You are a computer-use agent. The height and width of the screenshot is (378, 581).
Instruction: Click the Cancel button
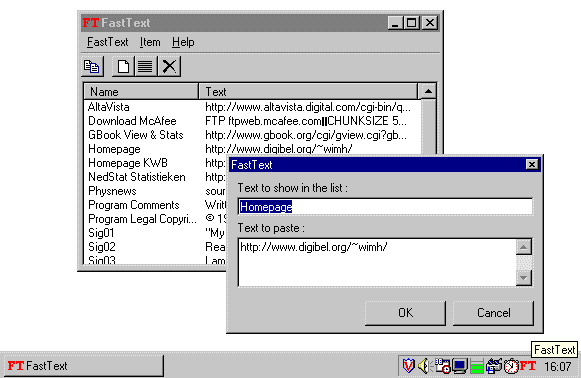point(494,313)
